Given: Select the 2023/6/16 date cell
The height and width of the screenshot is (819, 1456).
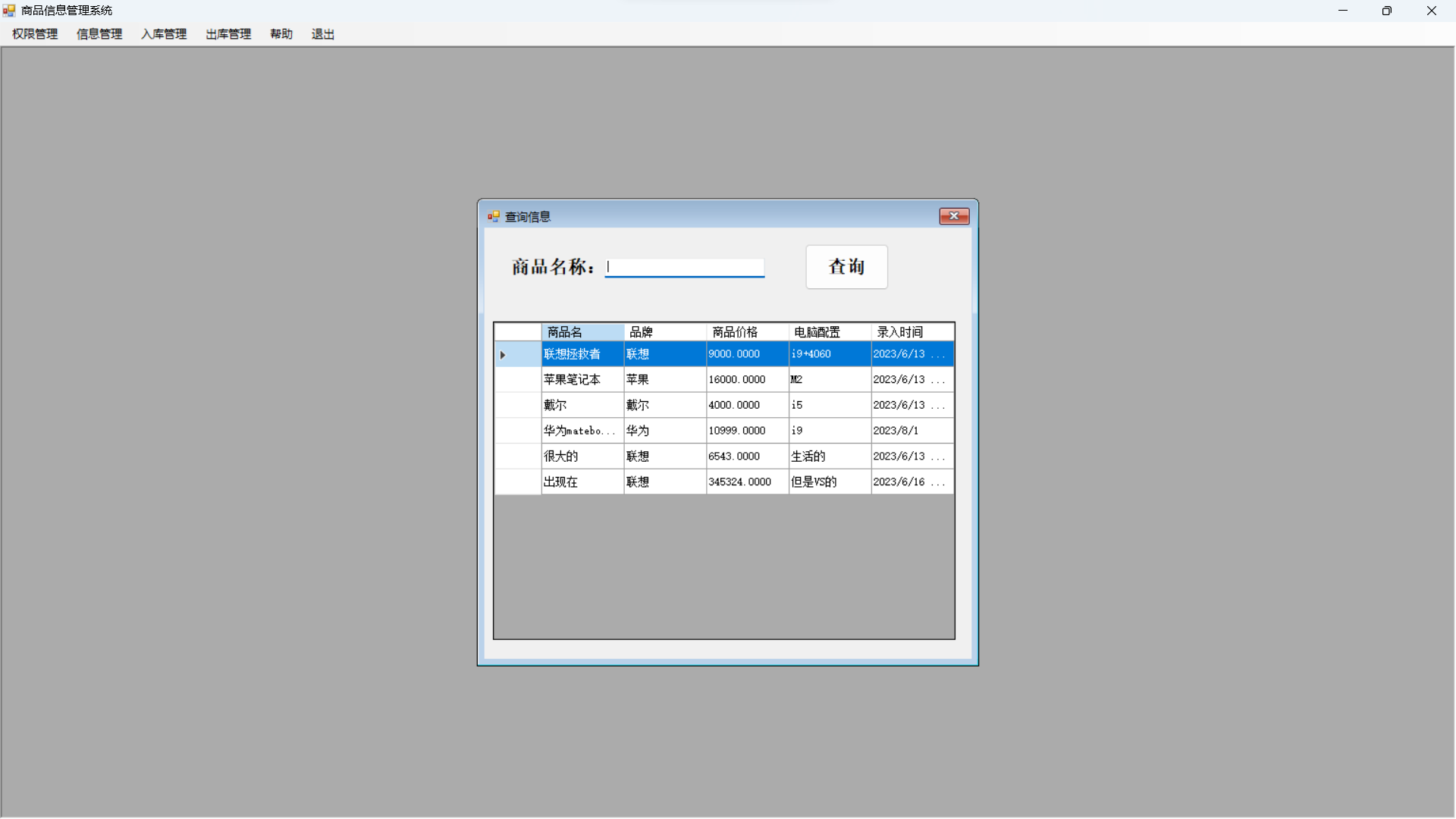Looking at the screenshot, I should click(913, 482).
